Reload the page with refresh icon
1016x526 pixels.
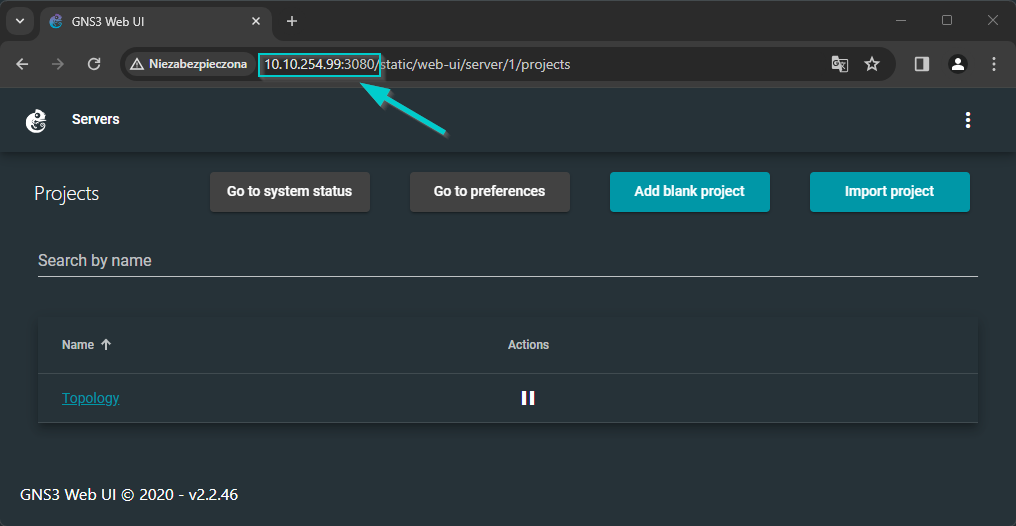click(x=94, y=64)
